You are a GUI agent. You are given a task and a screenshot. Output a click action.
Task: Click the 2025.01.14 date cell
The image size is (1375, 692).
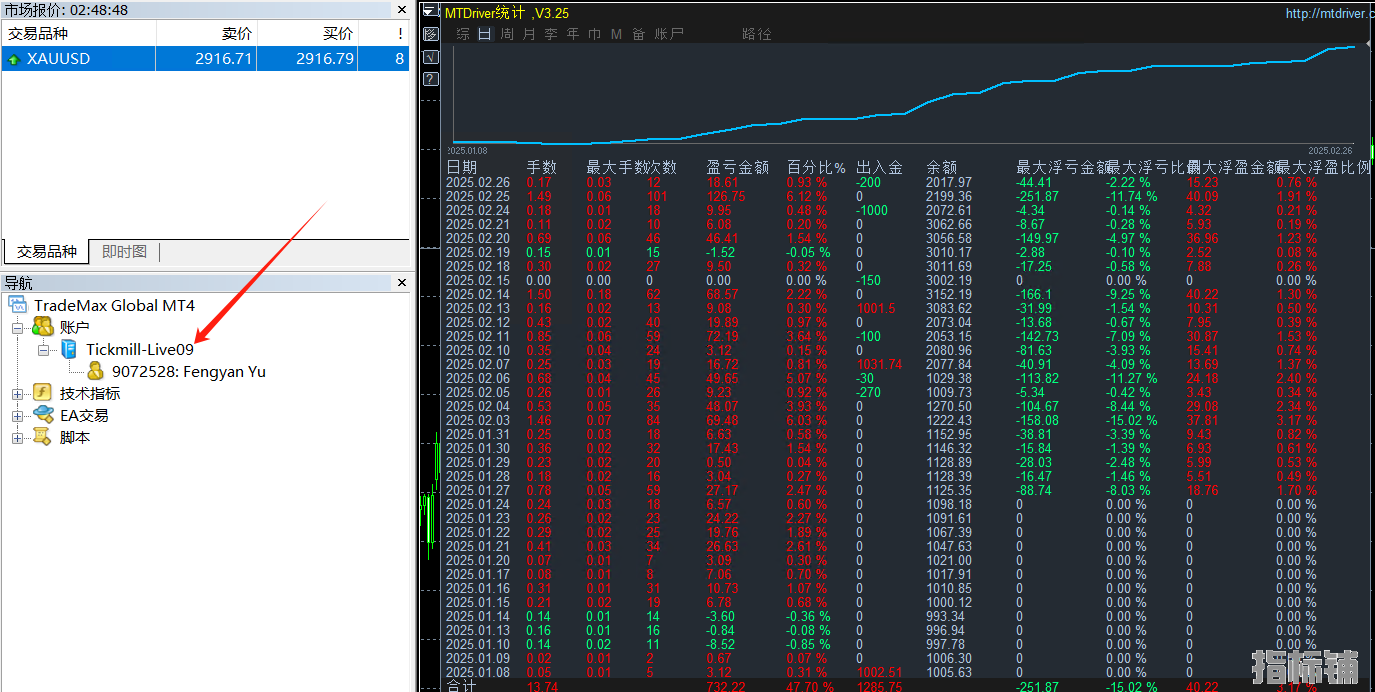478,617
